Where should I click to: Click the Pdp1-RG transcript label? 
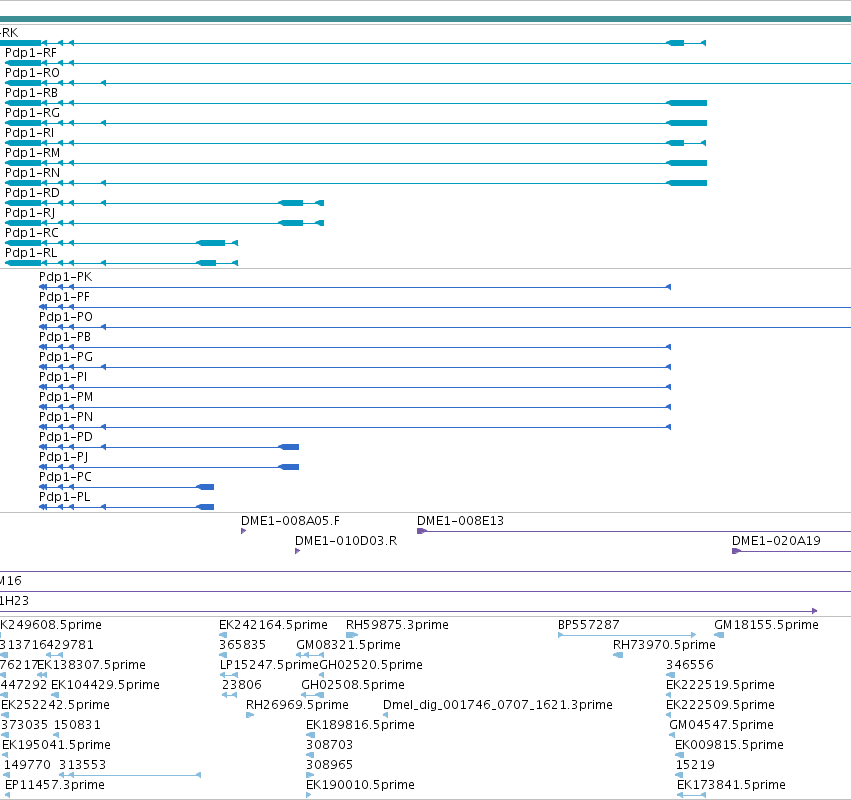point(32,113)
